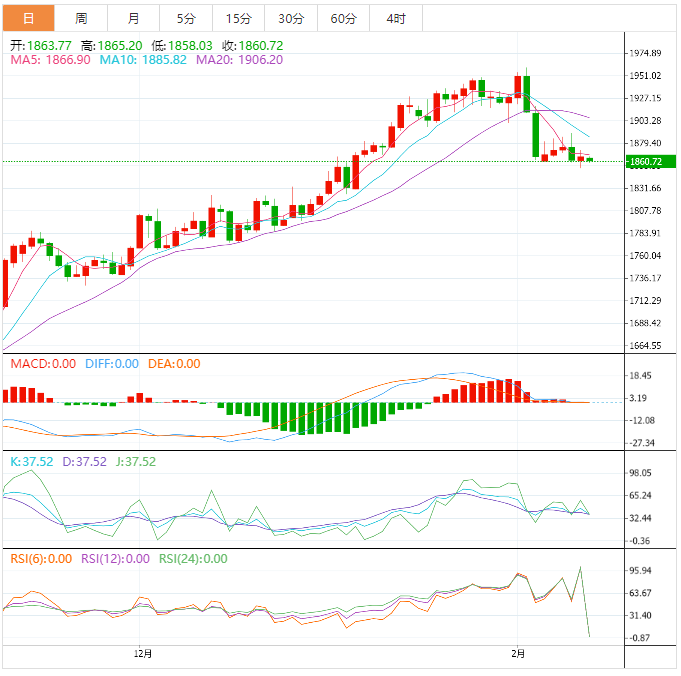Click the DEA:0.00 label
The height and width of the screenshot is (676, 681).
(172, 364)
